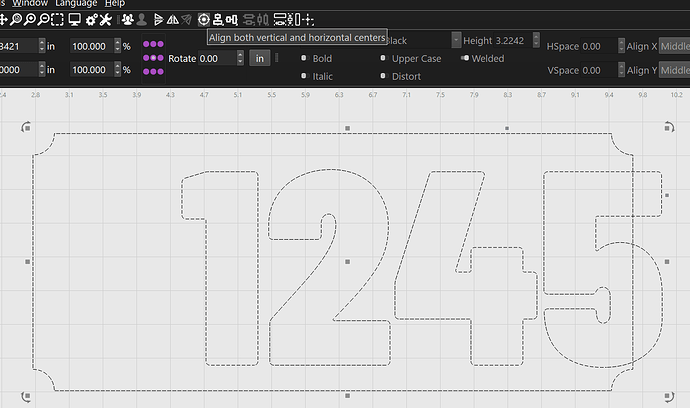Screen dimensions: 690x408
Task: Click the HSpace spinner arrows
Action: pos(621,46)
